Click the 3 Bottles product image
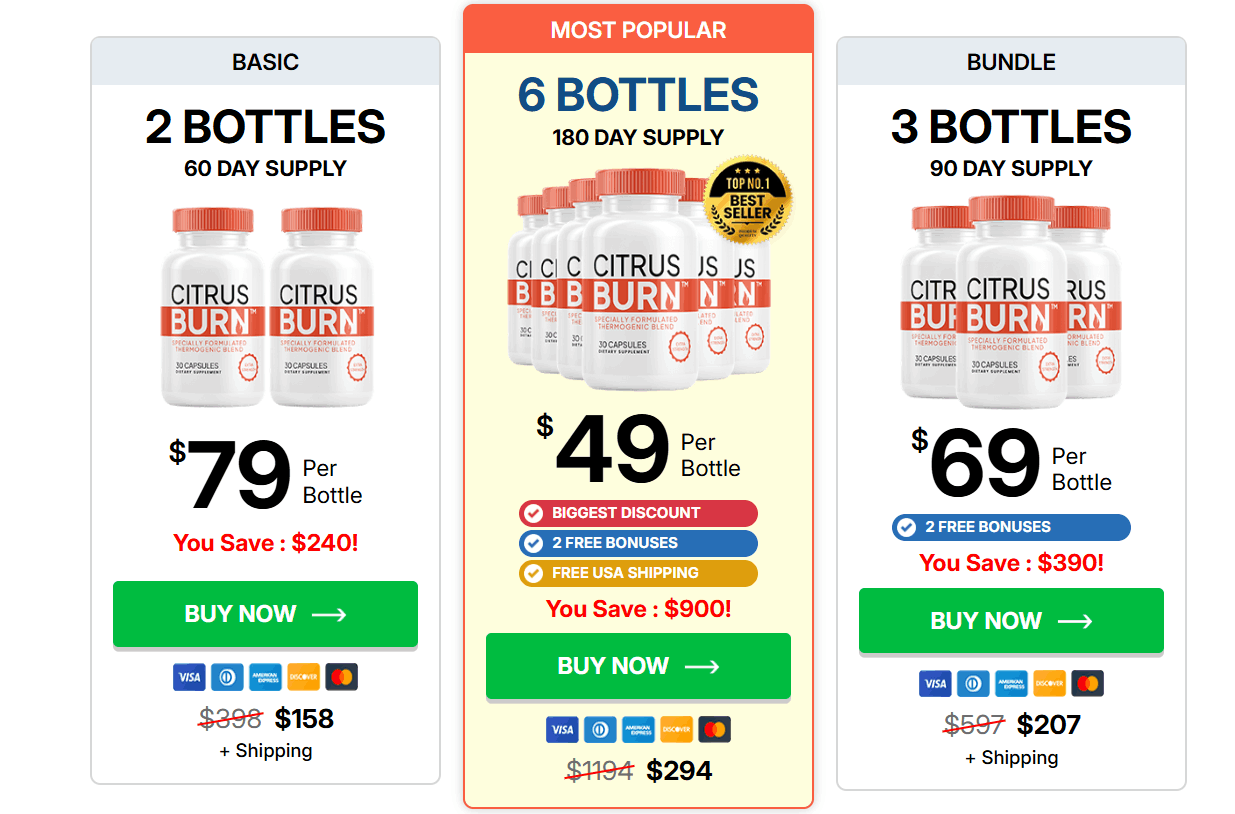Viewport: 1235px width, 814px height. coord(1011,300)
